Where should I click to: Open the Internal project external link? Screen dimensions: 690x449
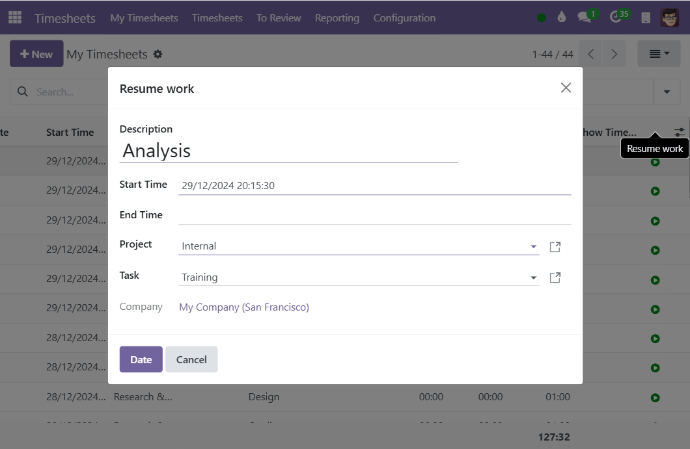point(555,247)
